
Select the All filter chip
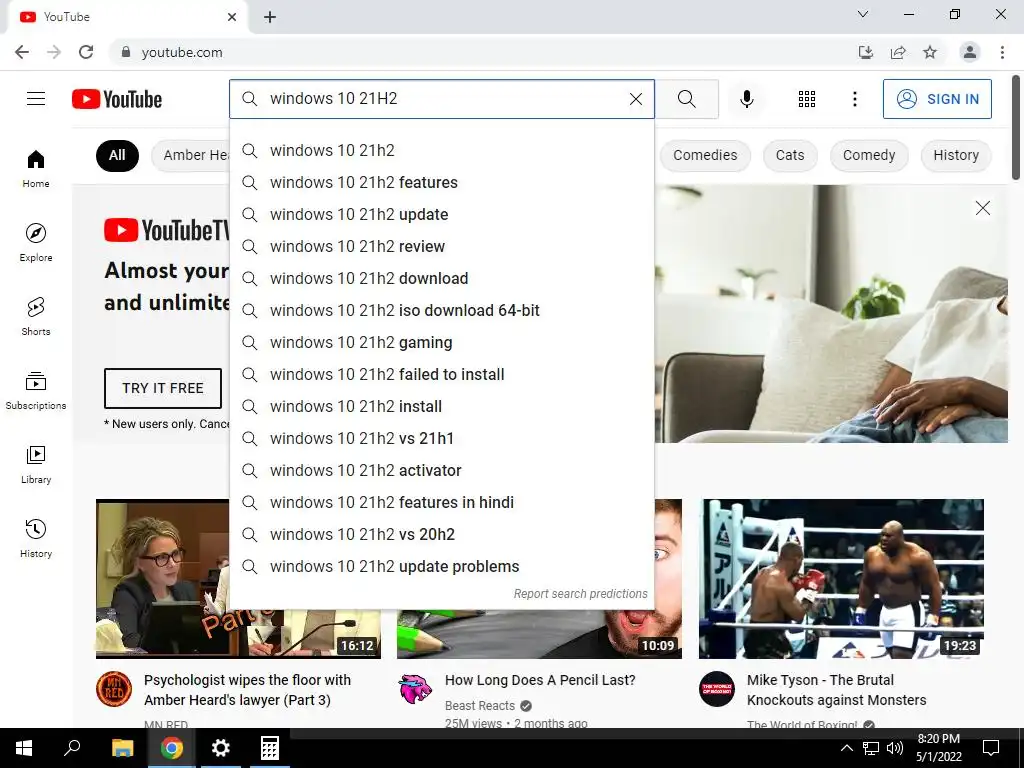[x=117, y=155]
